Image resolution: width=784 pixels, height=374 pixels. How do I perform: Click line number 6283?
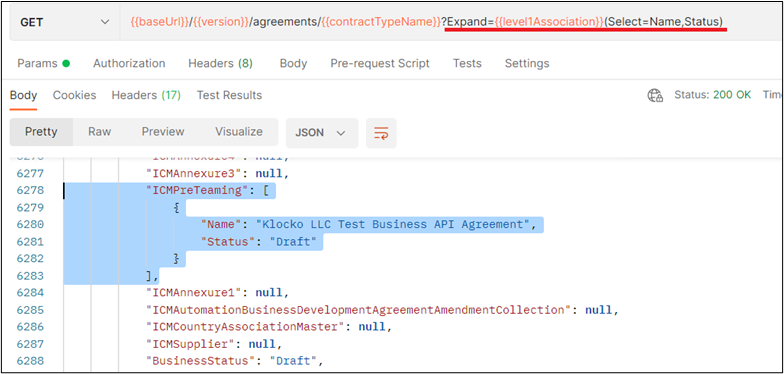click(x=30, y=276)
